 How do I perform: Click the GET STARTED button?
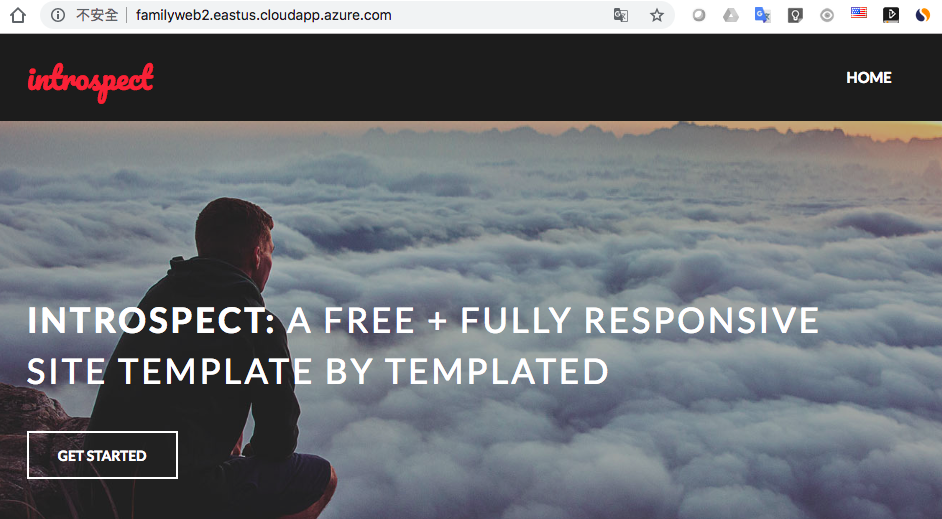[102, 455]
